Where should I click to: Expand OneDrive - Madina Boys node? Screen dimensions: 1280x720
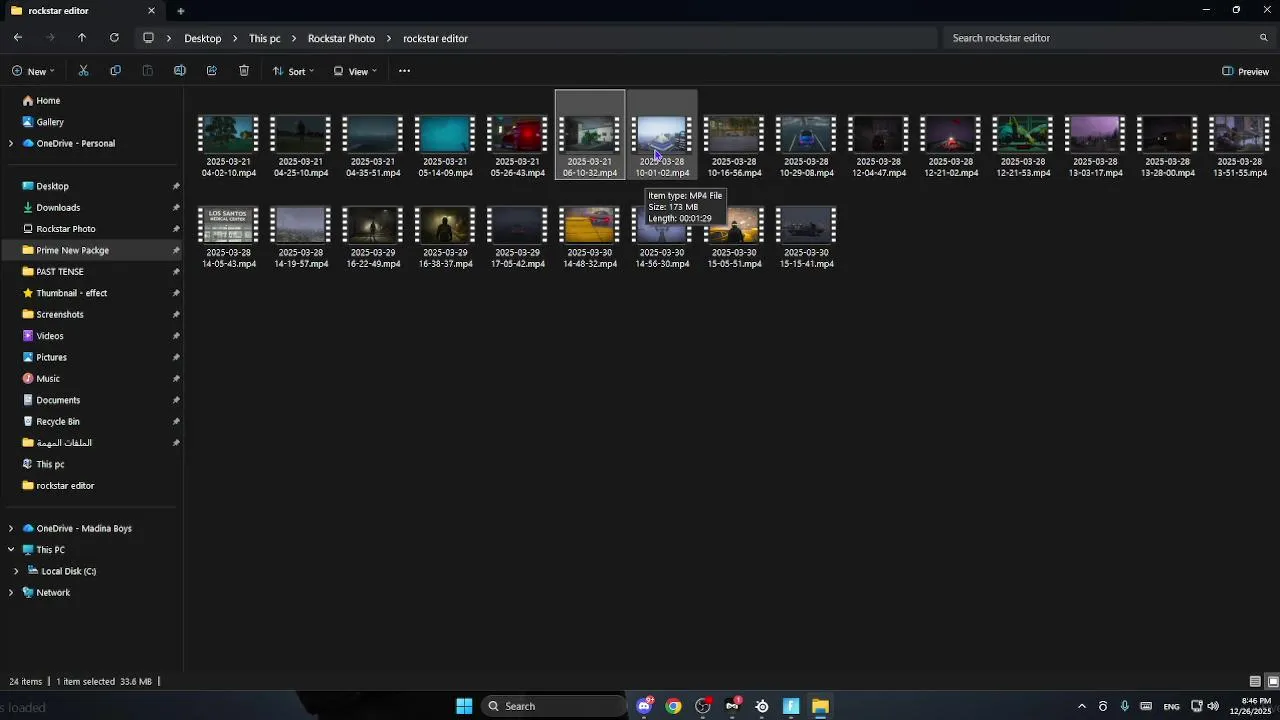pos(11,528)
